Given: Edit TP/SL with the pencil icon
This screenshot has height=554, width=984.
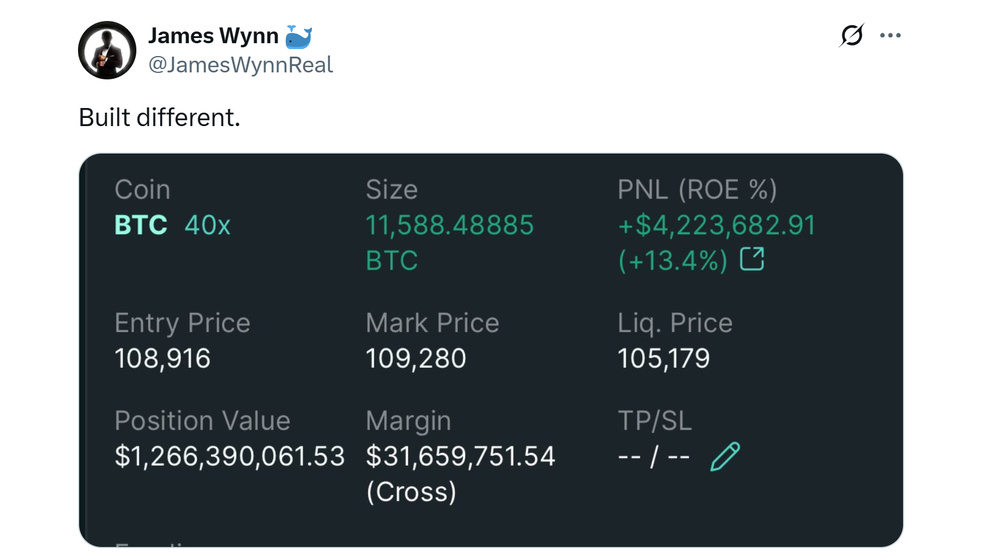Looking at the screenshot, I should [x=725, y=456].
